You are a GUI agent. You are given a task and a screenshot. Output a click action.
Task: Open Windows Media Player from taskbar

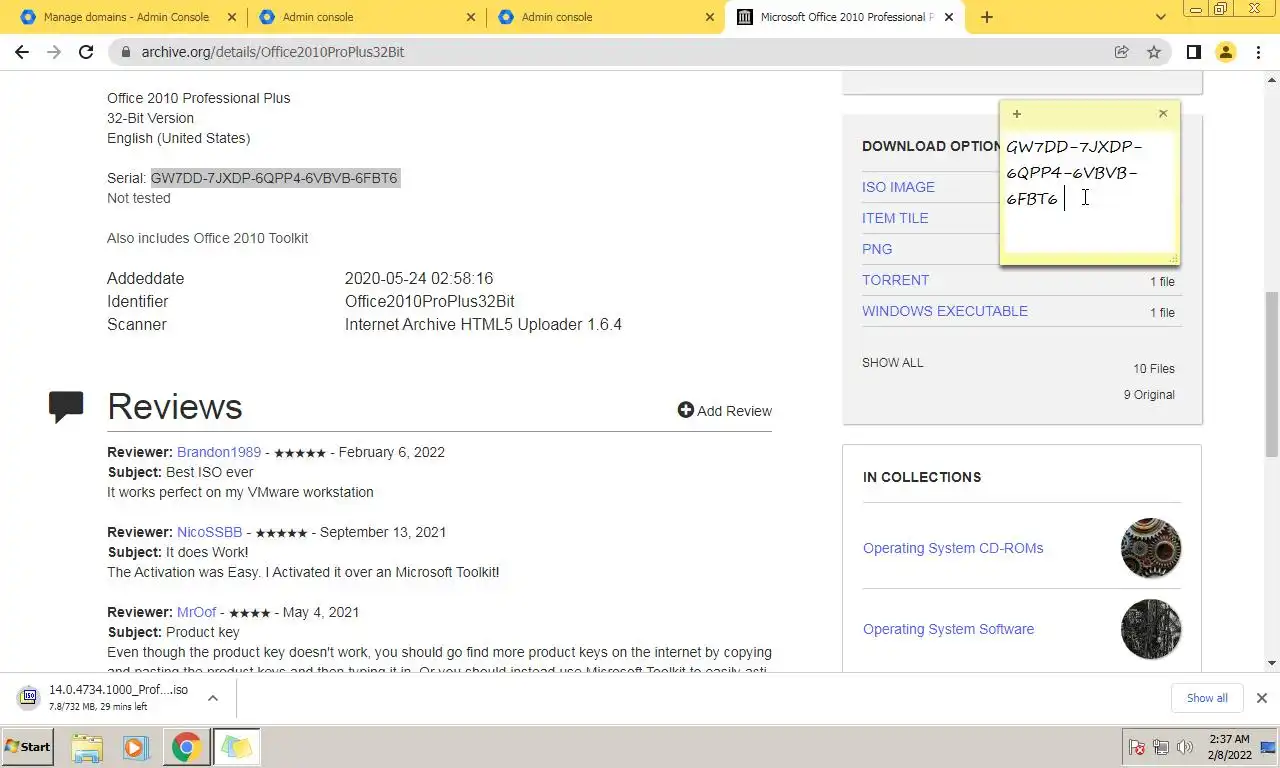[x=136, y=748]
